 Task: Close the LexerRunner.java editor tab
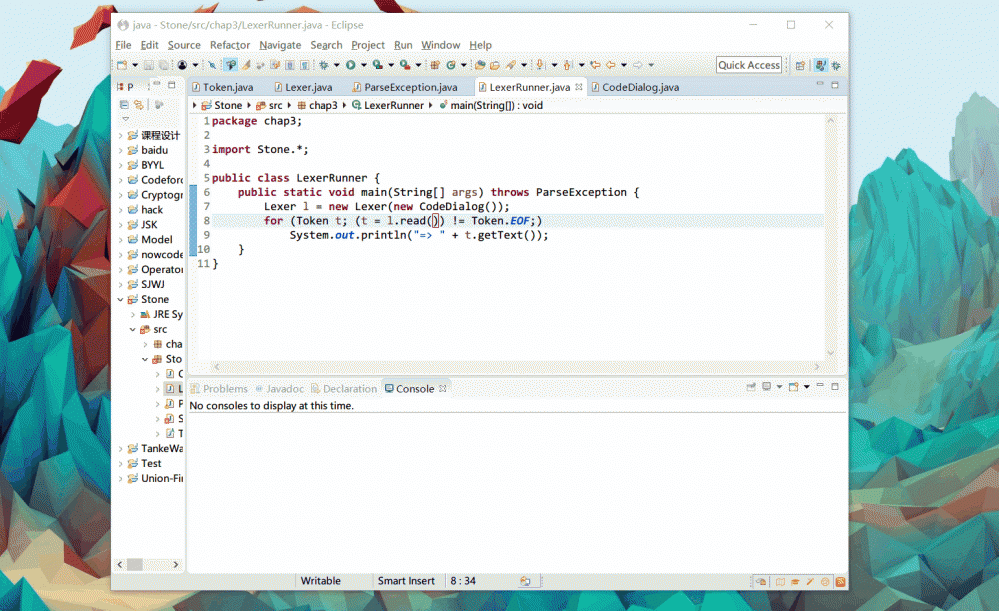click(x=580, y=87)
